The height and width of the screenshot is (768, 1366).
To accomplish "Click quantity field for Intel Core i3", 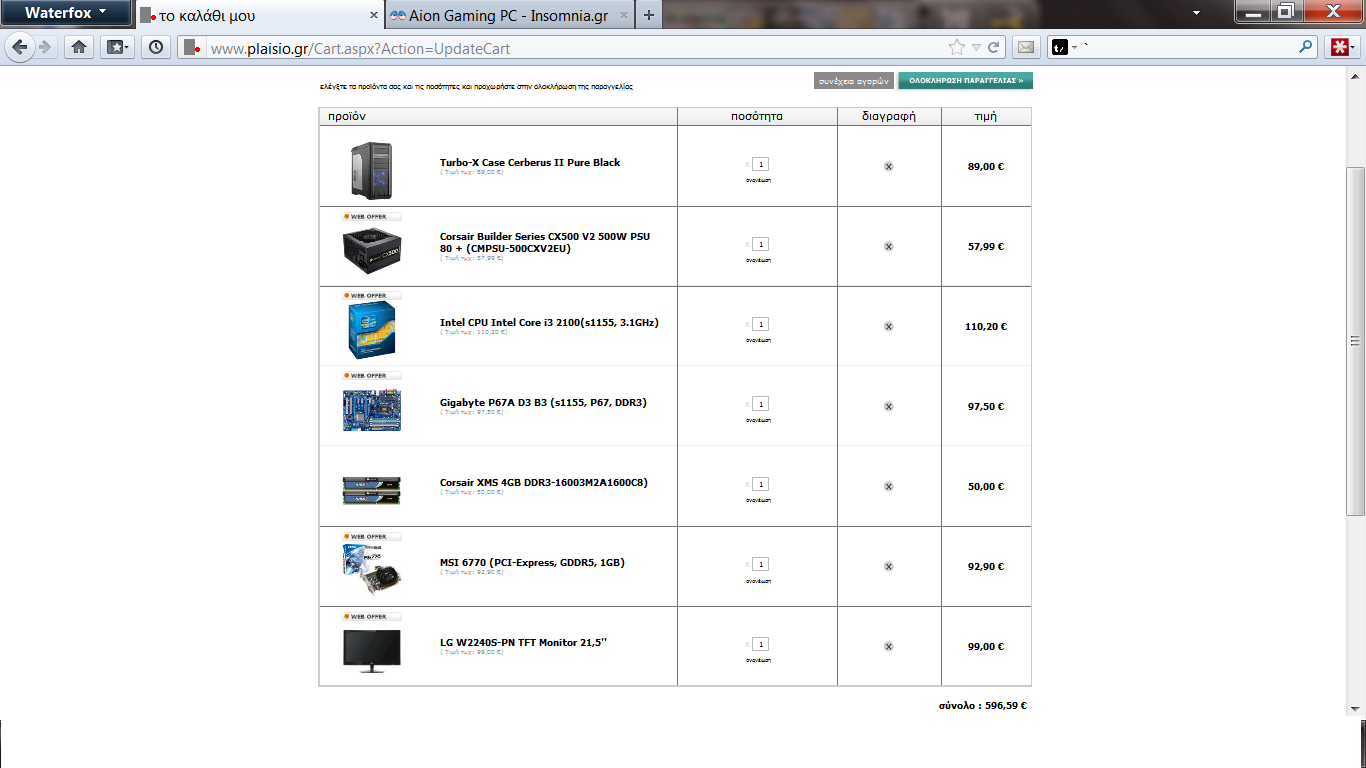I will pos(761,324).
